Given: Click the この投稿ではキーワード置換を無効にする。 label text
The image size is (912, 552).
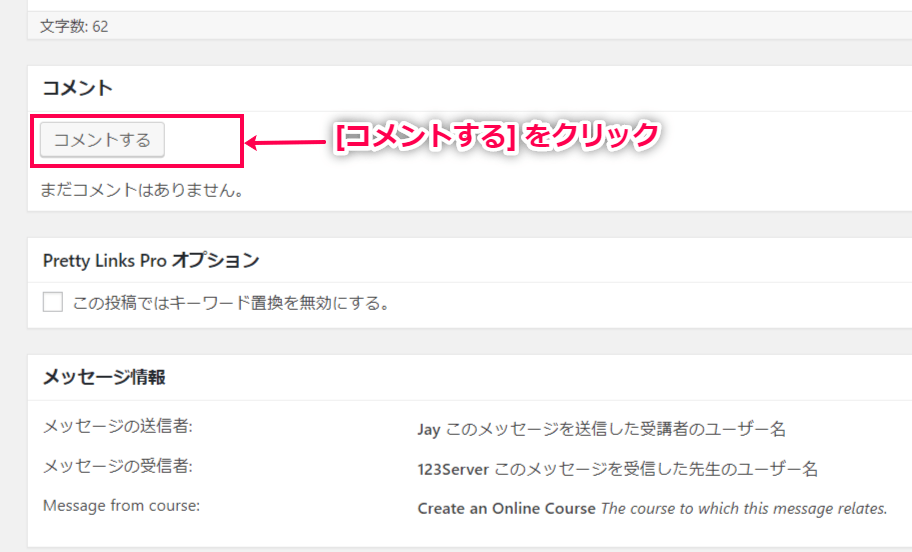Looking at the screenshot, I should 231,303.
